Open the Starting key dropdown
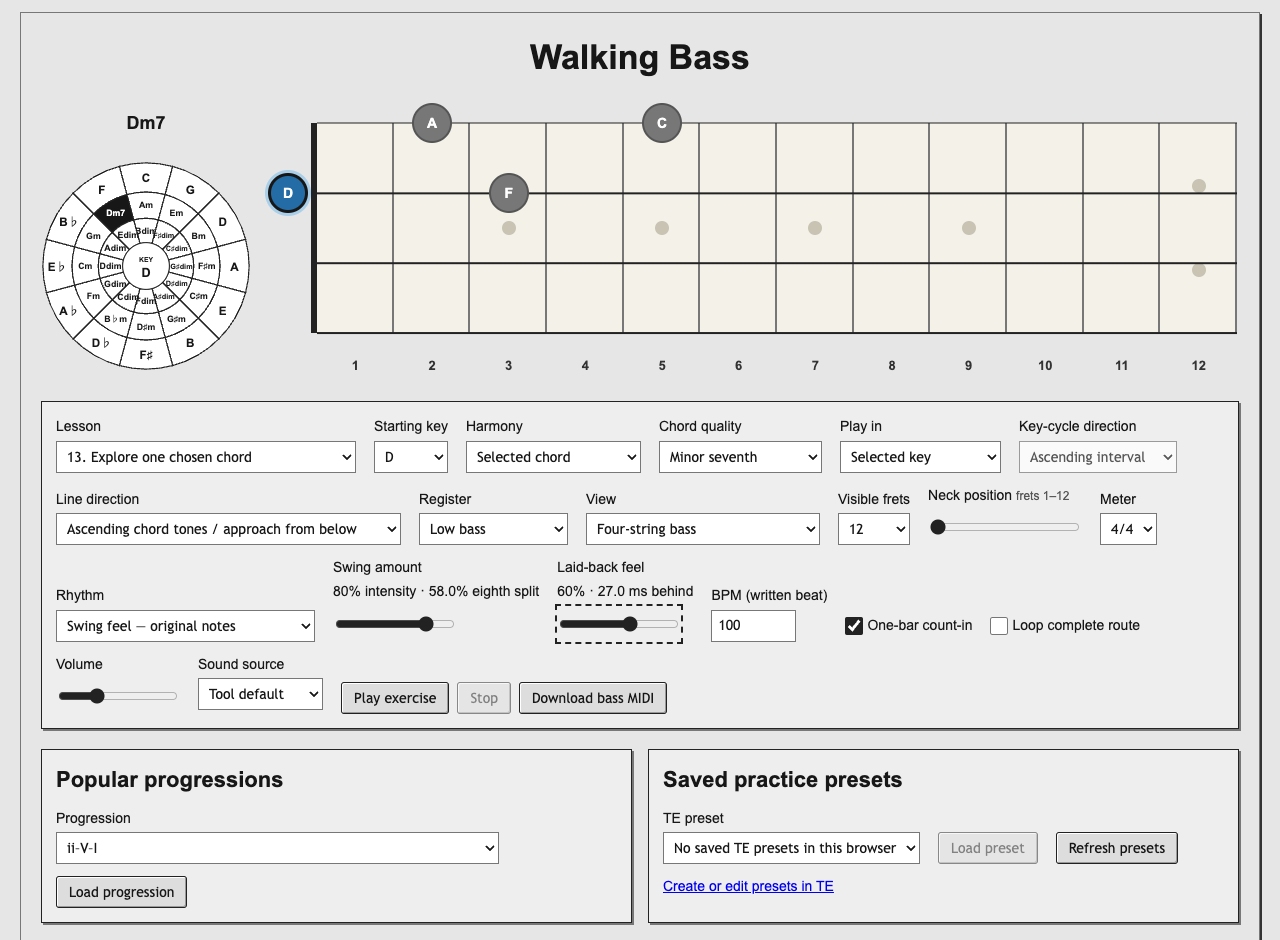 411,457
